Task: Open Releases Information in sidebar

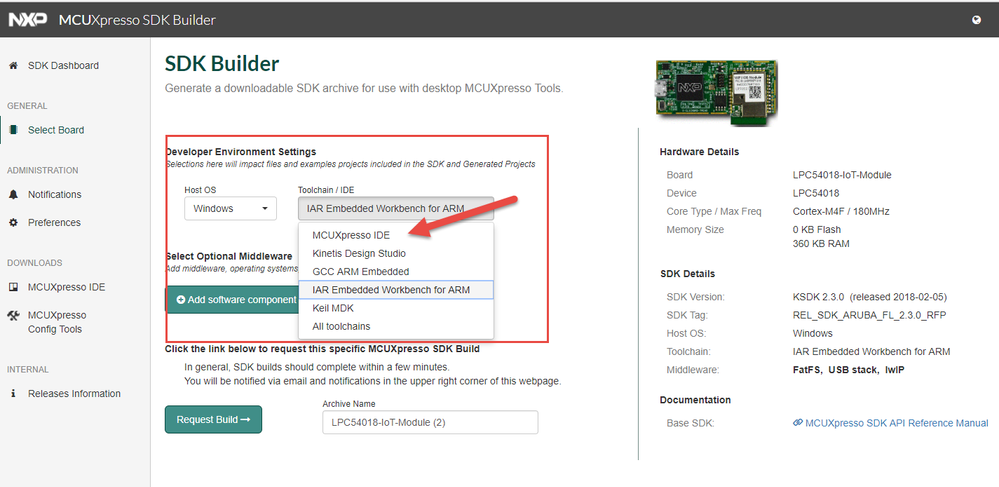Action: click(x=74, y=393)
